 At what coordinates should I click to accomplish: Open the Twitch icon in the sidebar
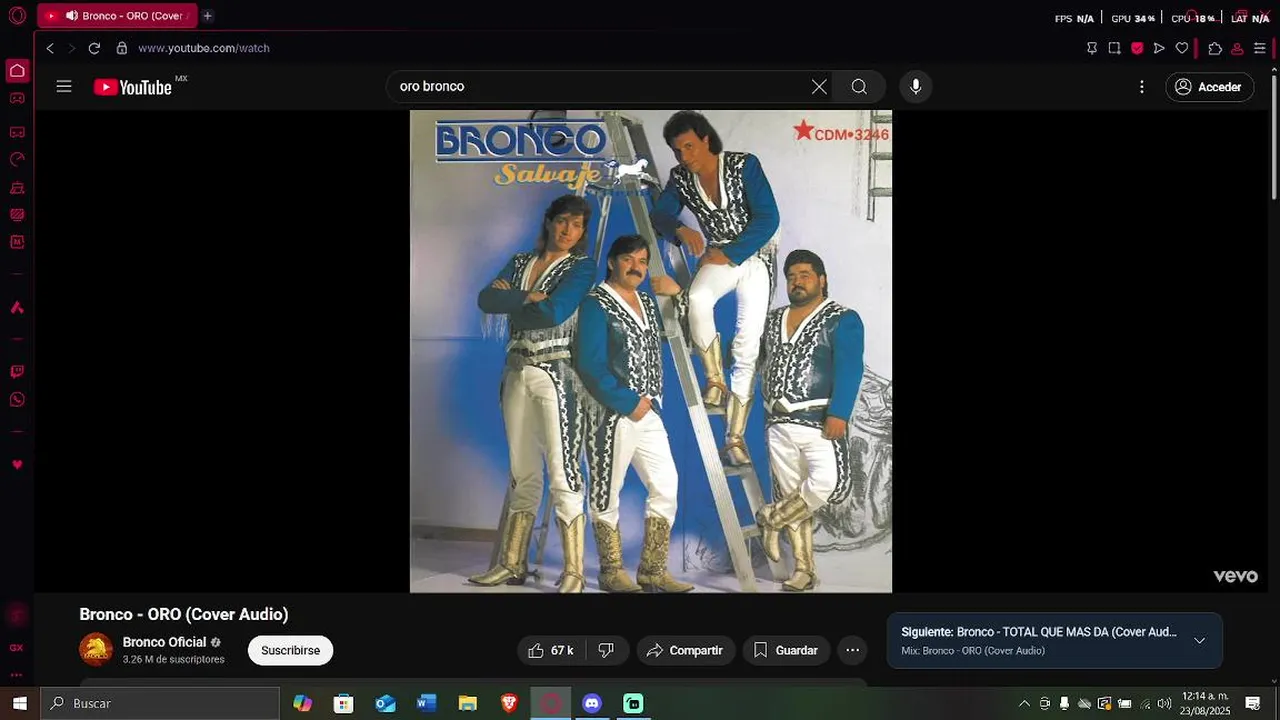(x=17, y=371)
